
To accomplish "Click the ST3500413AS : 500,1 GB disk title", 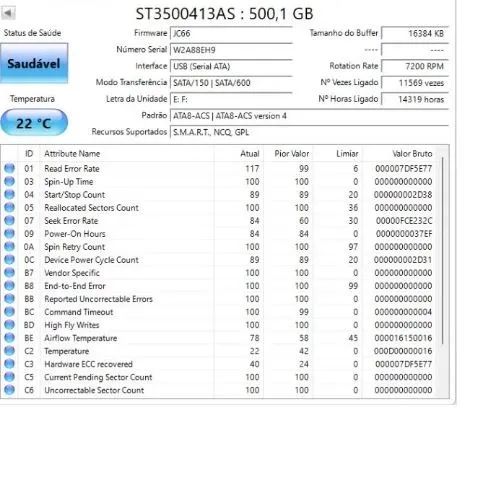I will [224, 14].
